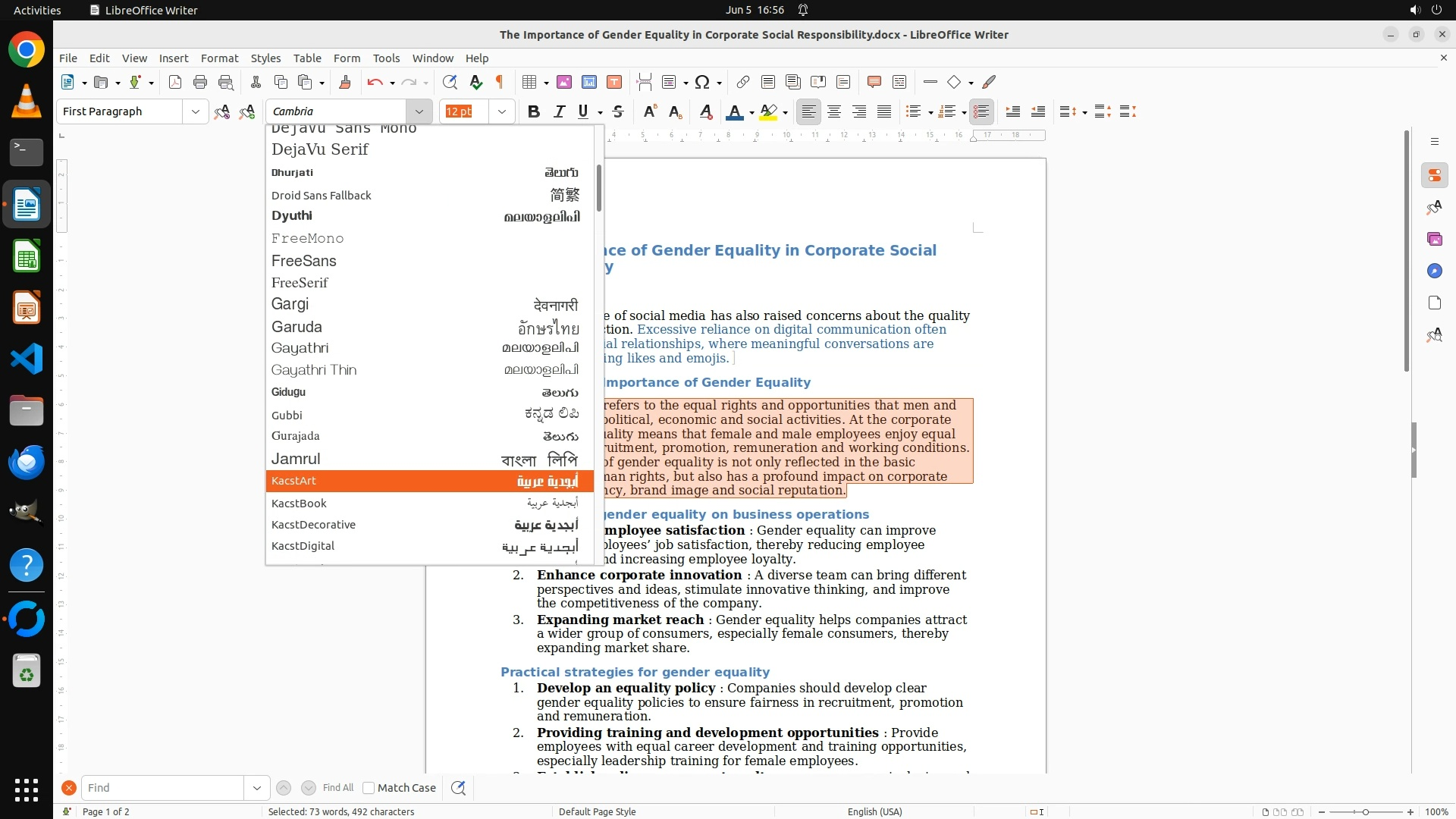Expand the font size dropdown
The image size is (1456, 819).
[x=501, y=111]
